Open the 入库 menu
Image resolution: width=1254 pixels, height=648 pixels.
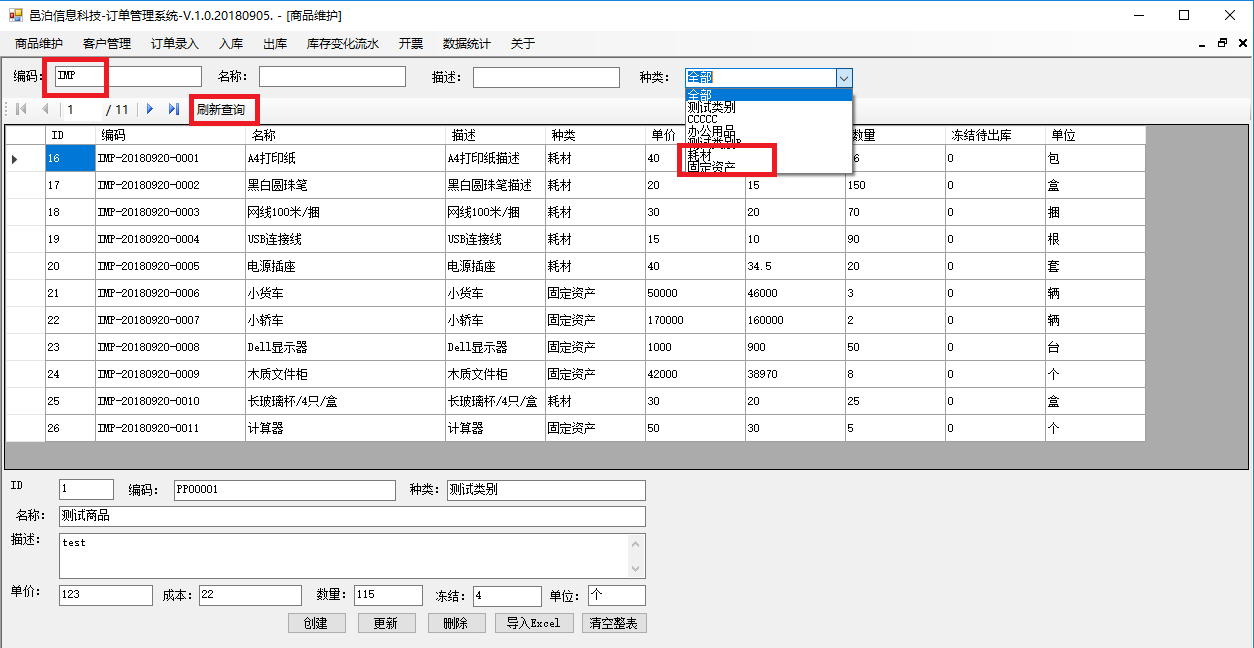[231, 44]
